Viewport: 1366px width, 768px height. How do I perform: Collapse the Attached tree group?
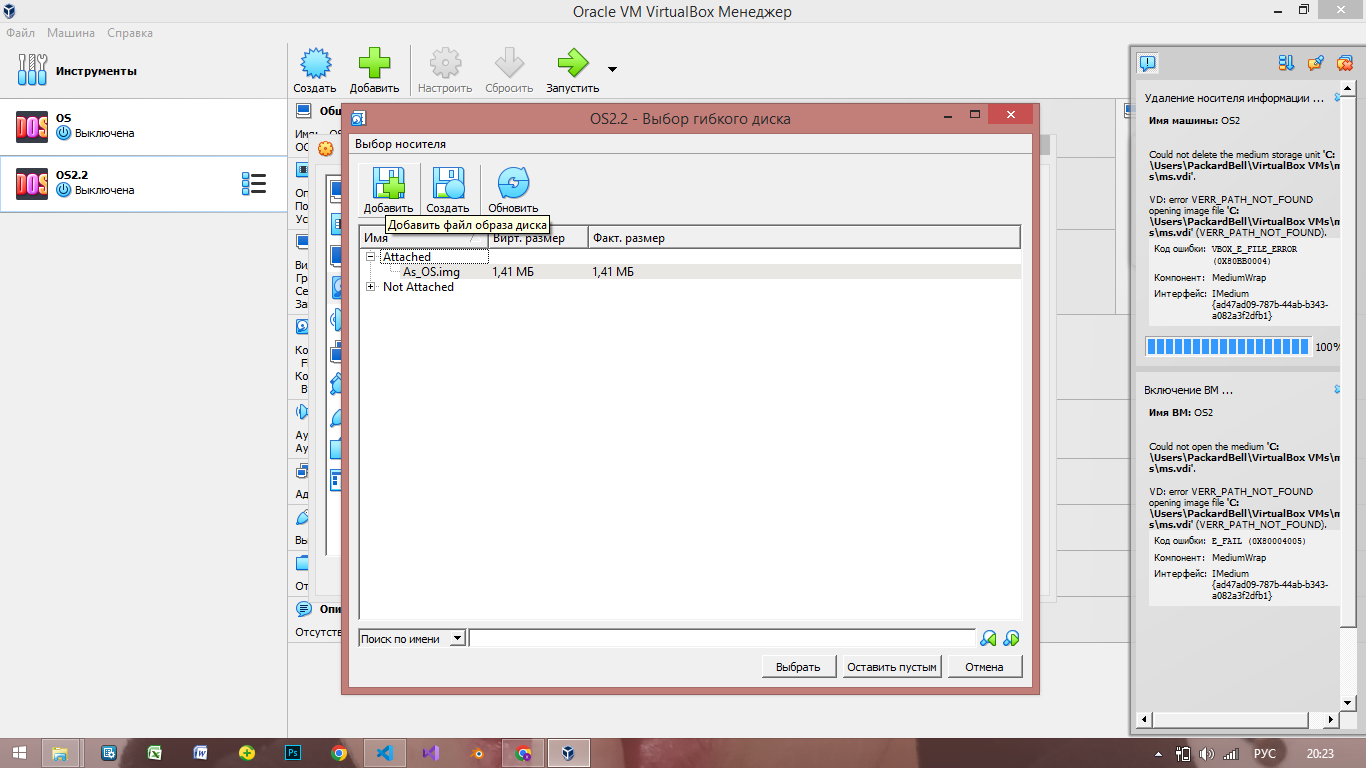[371, 257]
